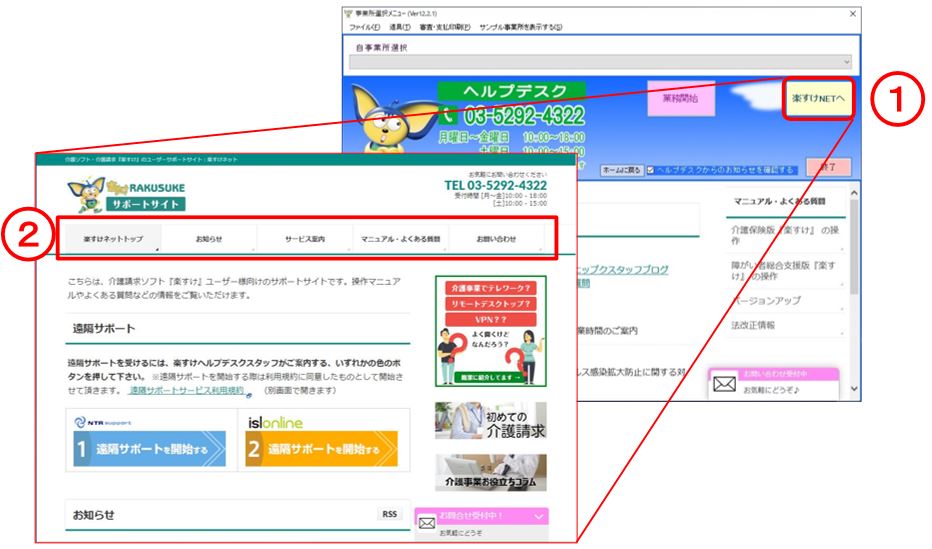Image resolution: width=932 pixels, height=549 pixels.
Task: Click the vertical scrollbar thumb in the menu window
Action: [854, 247]
